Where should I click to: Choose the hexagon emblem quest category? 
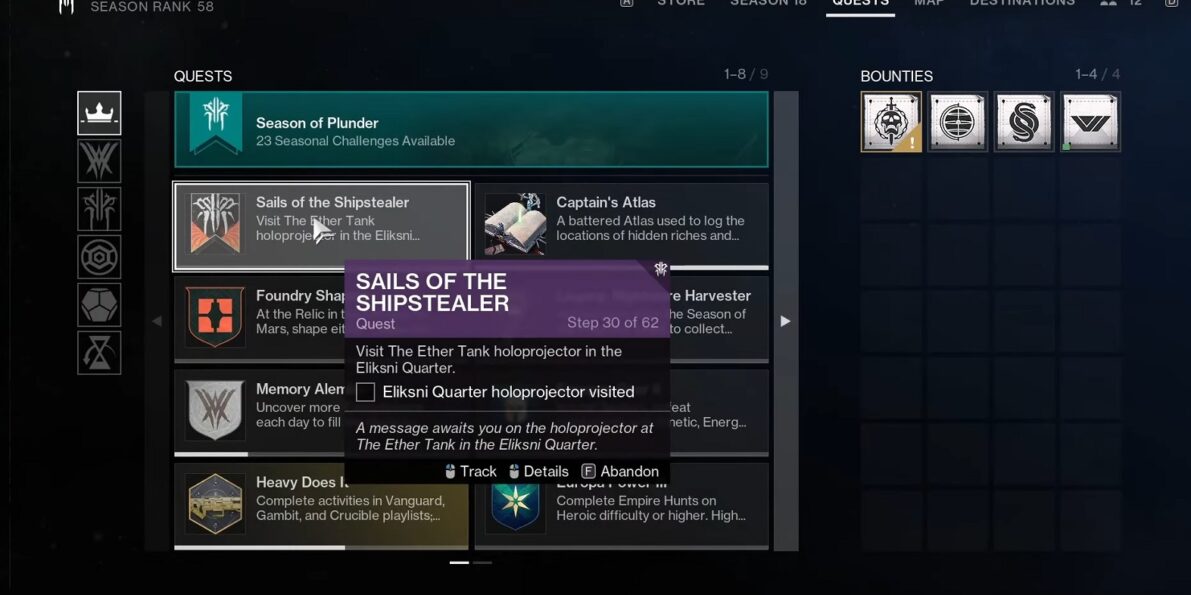point(99,257)
